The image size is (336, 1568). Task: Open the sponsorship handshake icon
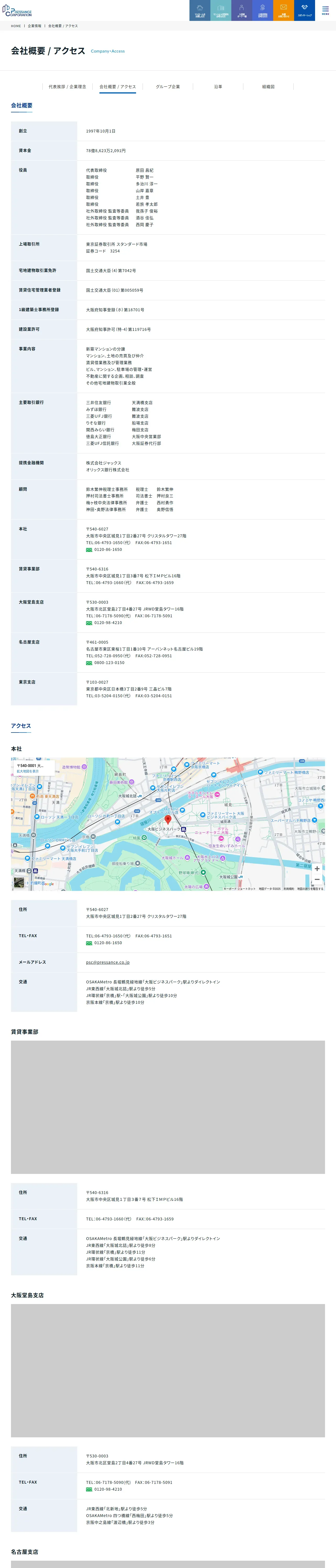[x=304, y=10]
